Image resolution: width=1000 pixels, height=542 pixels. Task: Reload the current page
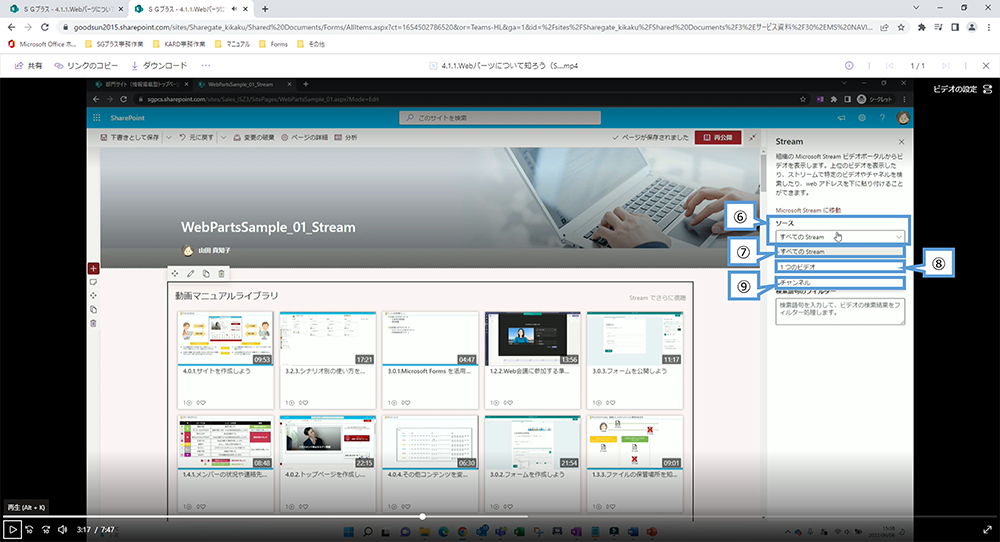(45, 27)
